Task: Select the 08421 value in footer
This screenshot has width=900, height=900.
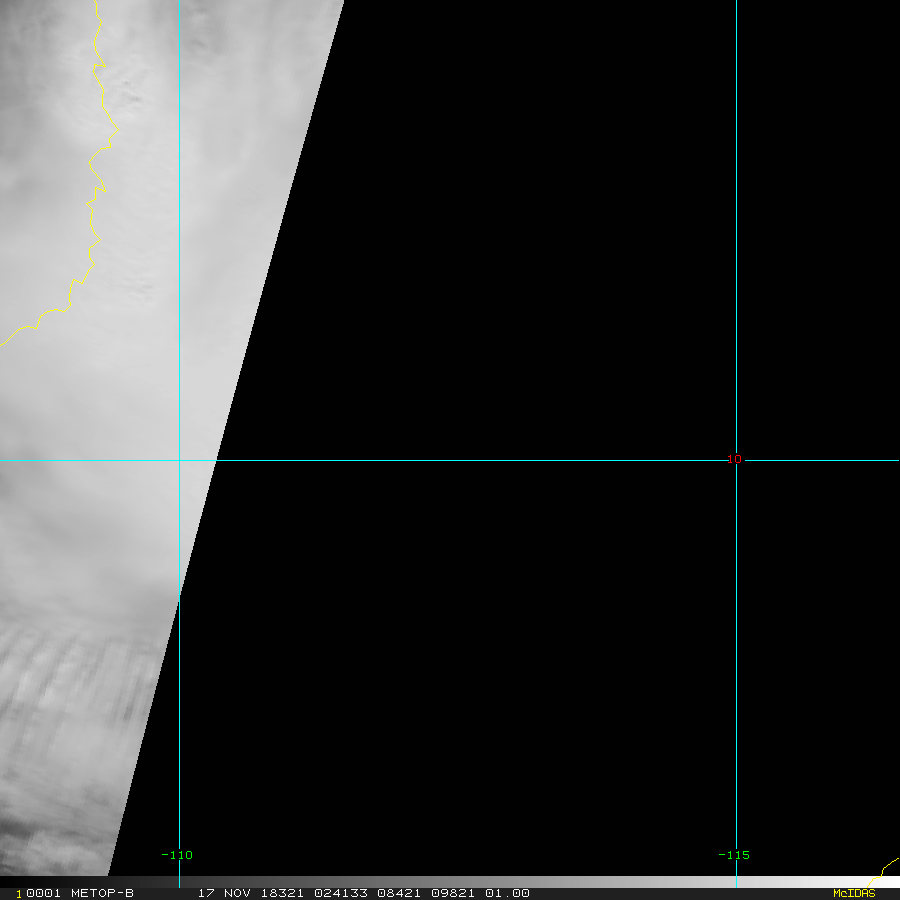Action: (x=399, y=893)
